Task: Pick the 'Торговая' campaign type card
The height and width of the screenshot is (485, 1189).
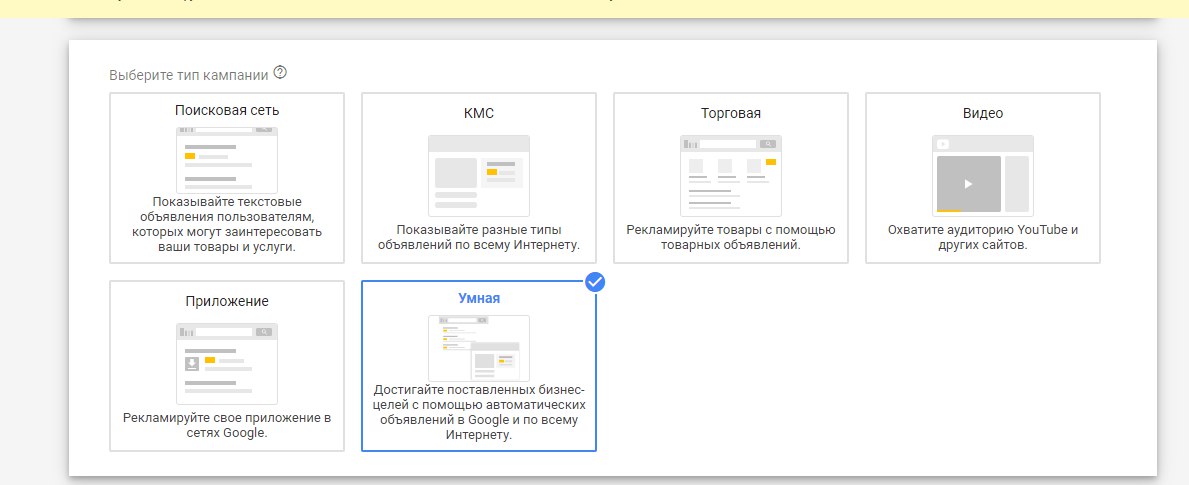Action: click(x=730, y=178)
